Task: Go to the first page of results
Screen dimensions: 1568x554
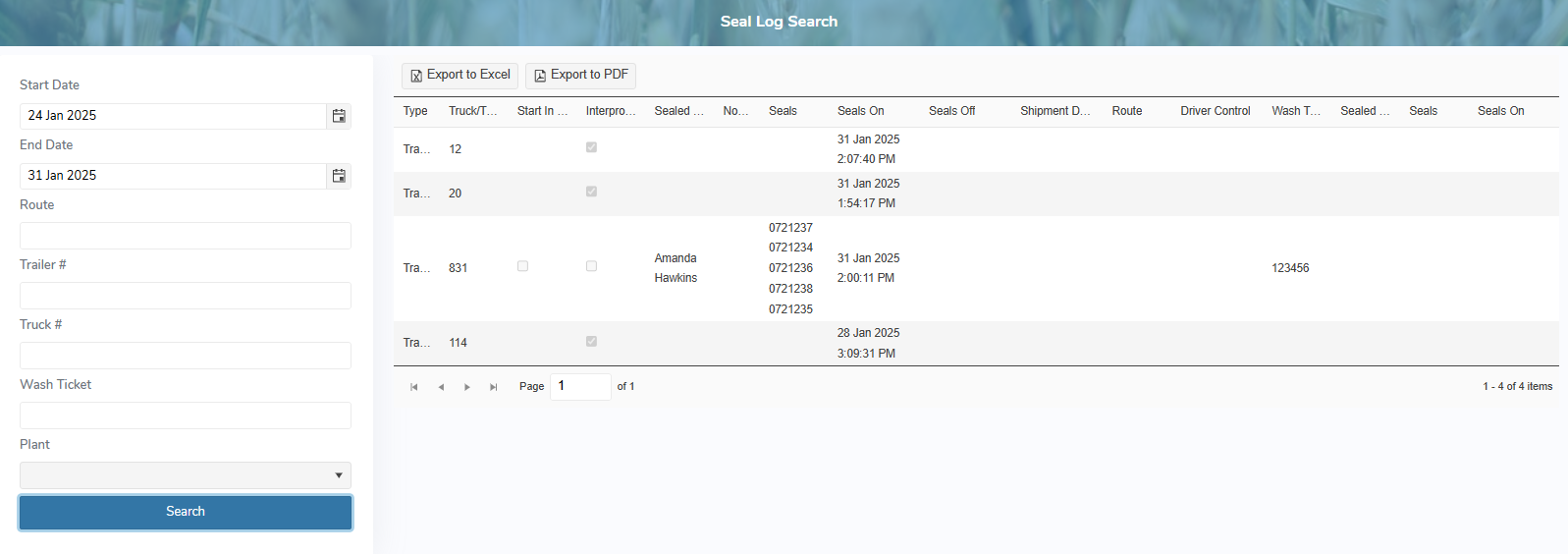Action: (x=414, y=387)
